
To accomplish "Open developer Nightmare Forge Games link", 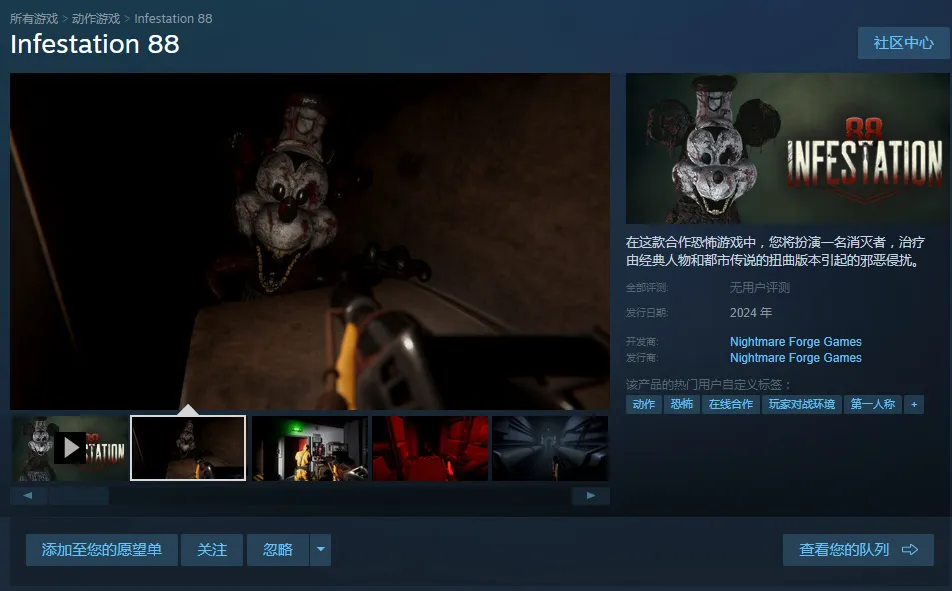I will tap(795, 341).
